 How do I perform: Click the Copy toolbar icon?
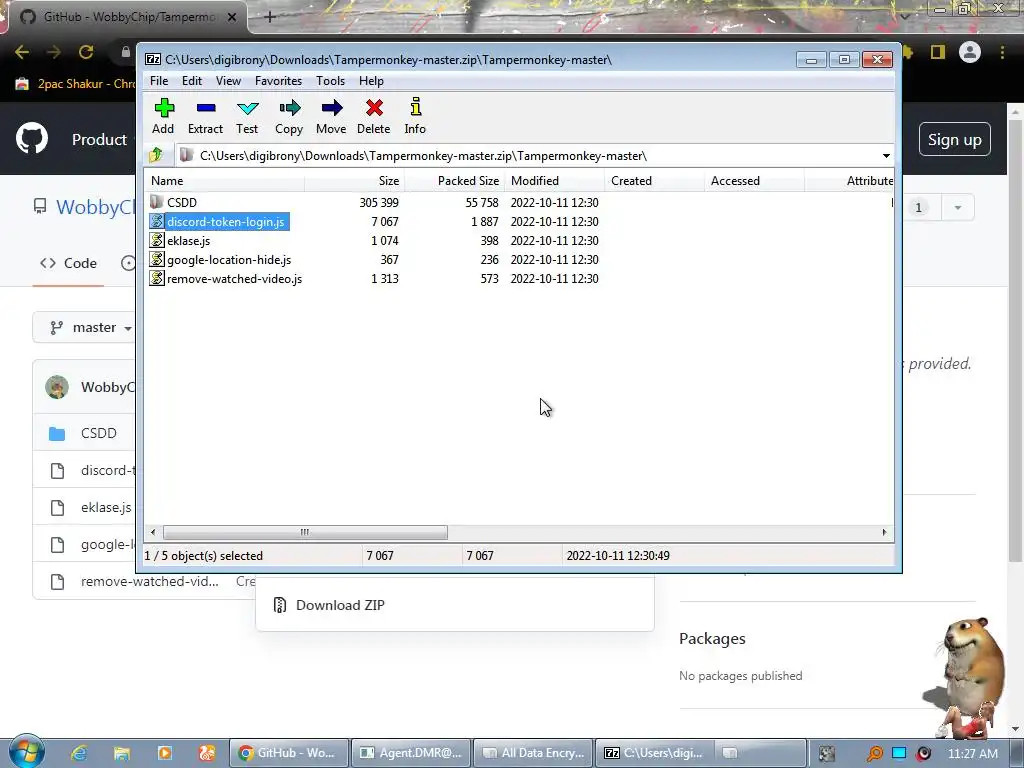(289, 116)
